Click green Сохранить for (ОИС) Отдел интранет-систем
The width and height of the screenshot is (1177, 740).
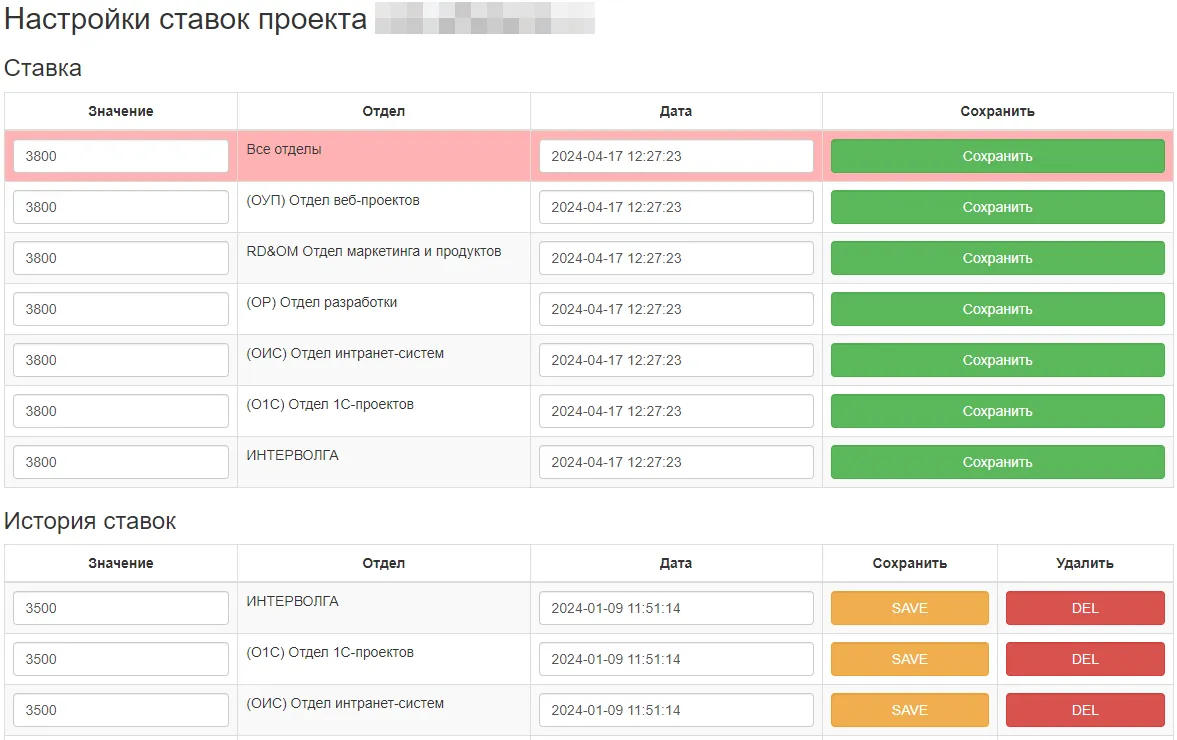pos(997,360)
